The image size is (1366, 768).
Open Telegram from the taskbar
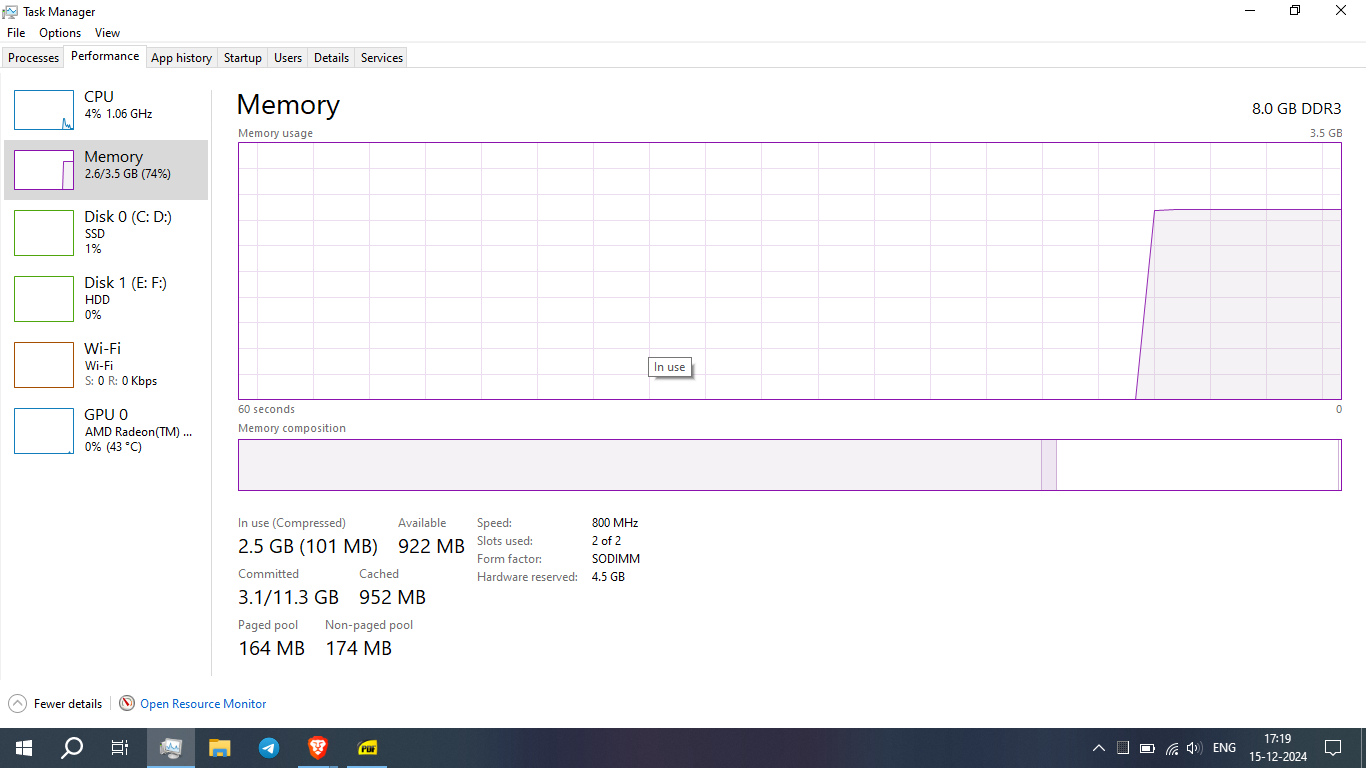tap(268, 747)
